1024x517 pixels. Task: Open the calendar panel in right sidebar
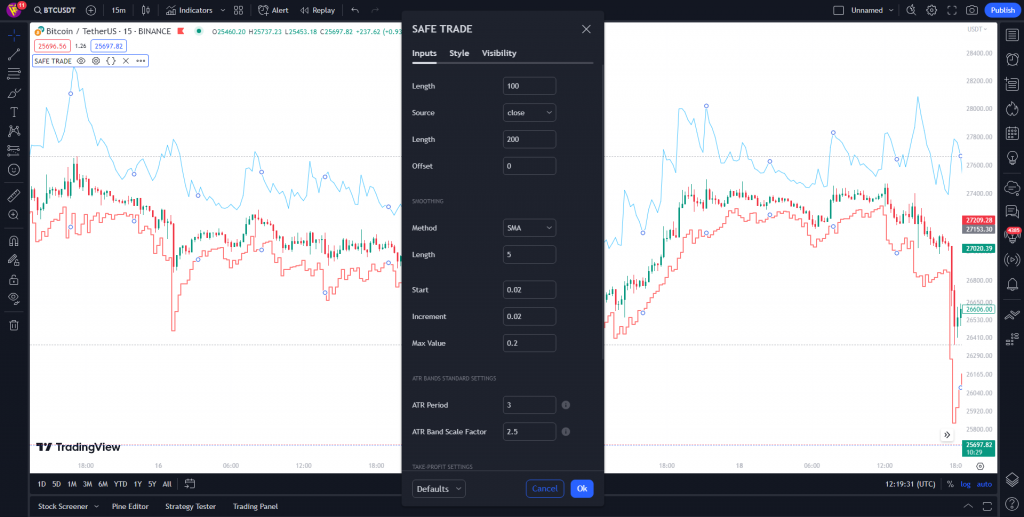(1012, 133)
